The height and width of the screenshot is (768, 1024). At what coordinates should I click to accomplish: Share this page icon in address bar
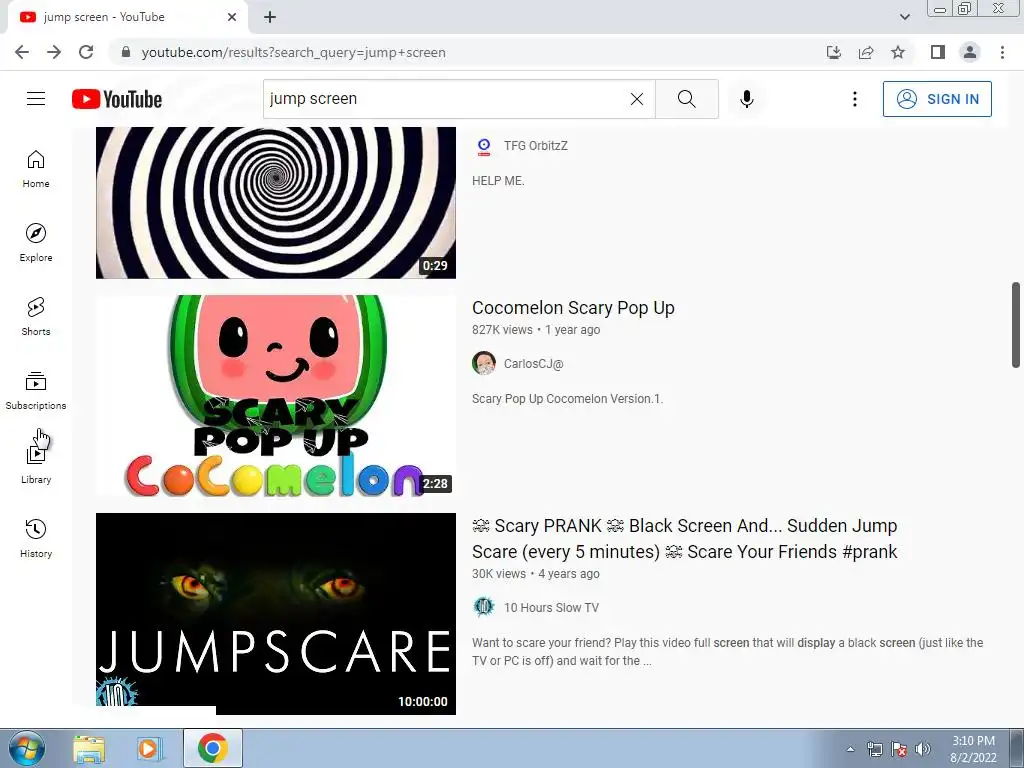coord(866,52)
